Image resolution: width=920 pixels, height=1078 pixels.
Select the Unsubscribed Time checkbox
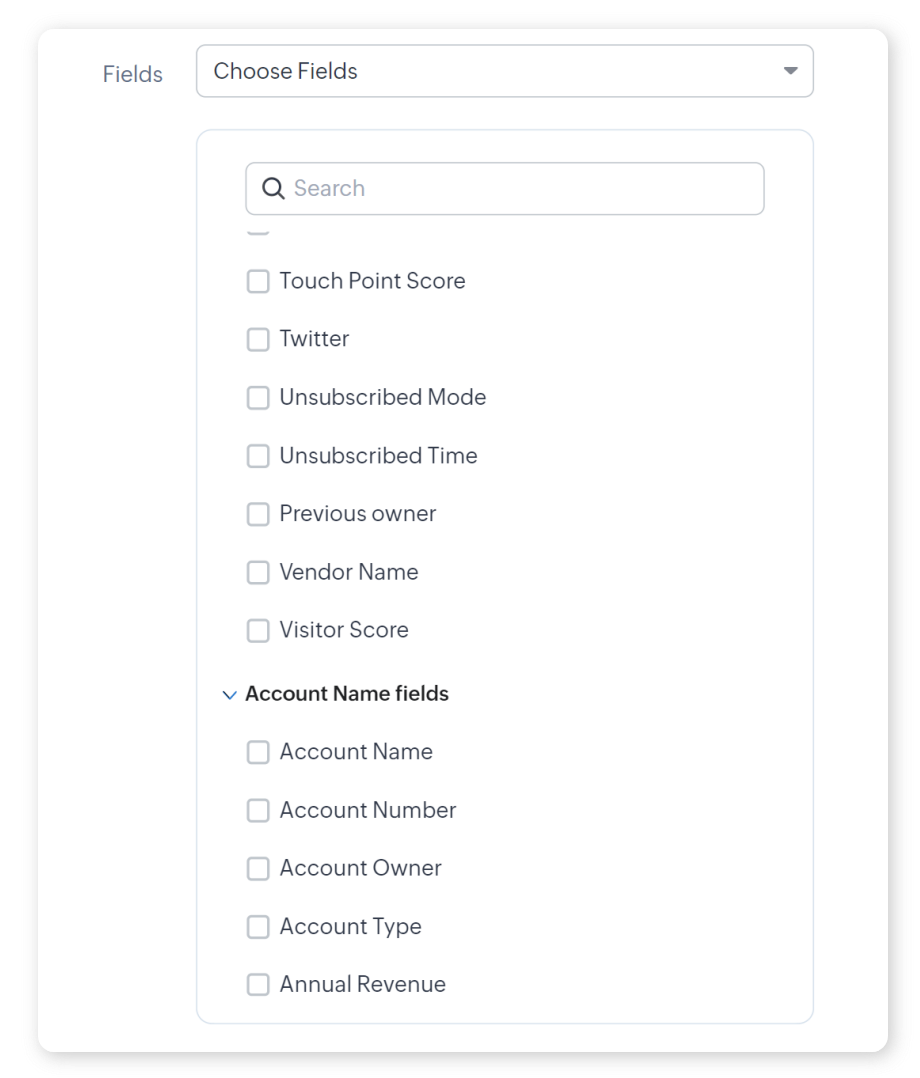click(258, 456)
